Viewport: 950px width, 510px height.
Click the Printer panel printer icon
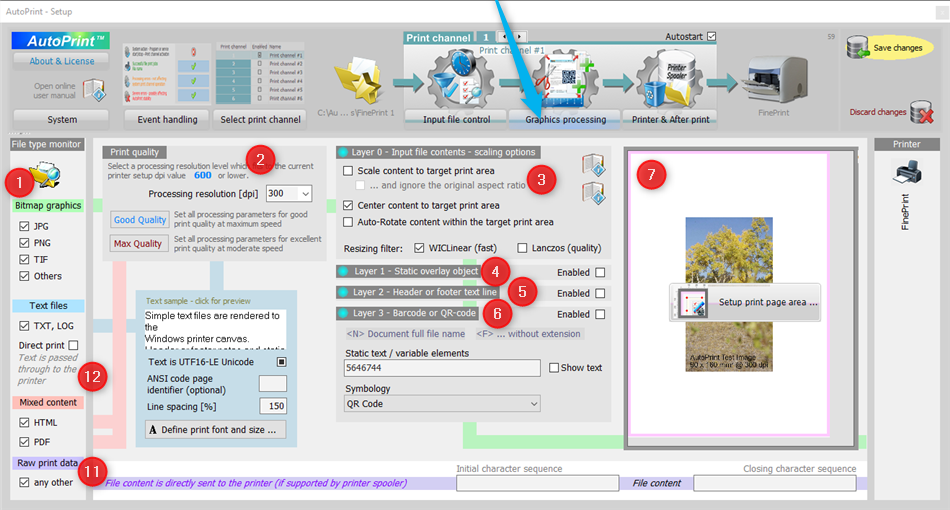click(x=907, y=173)
